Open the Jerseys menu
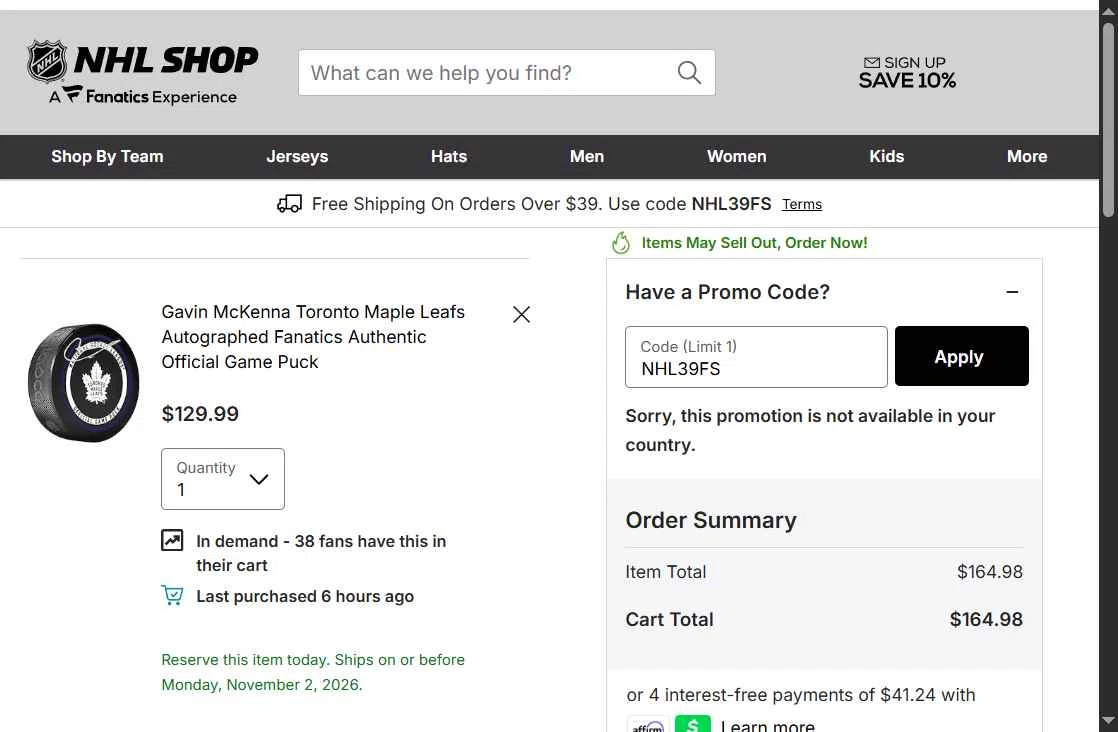This screenshot has width=1118, height=732. 297,157
